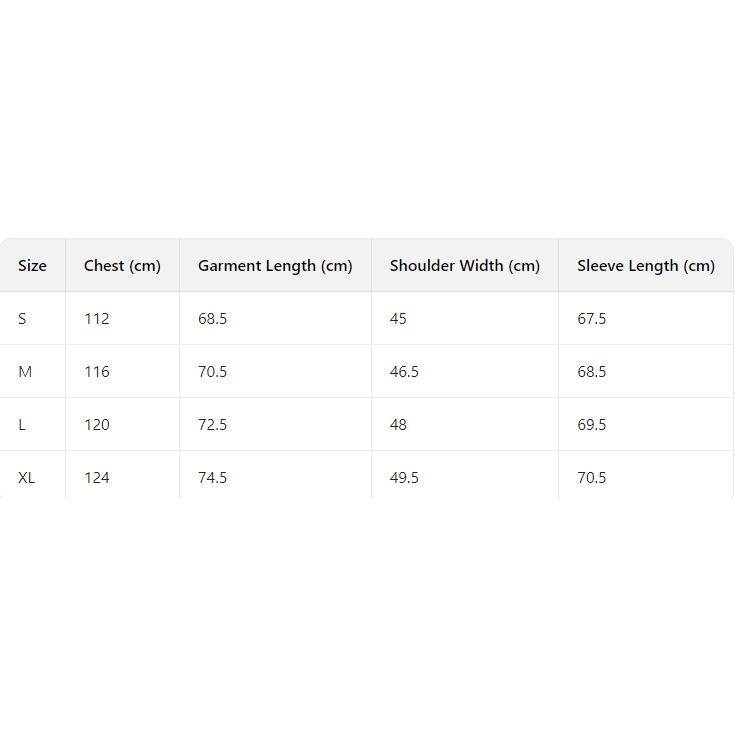Click sleeve length cell 67.5
Image resolution: width=738 pixels, height=738 pixels.
click(592, 319)
